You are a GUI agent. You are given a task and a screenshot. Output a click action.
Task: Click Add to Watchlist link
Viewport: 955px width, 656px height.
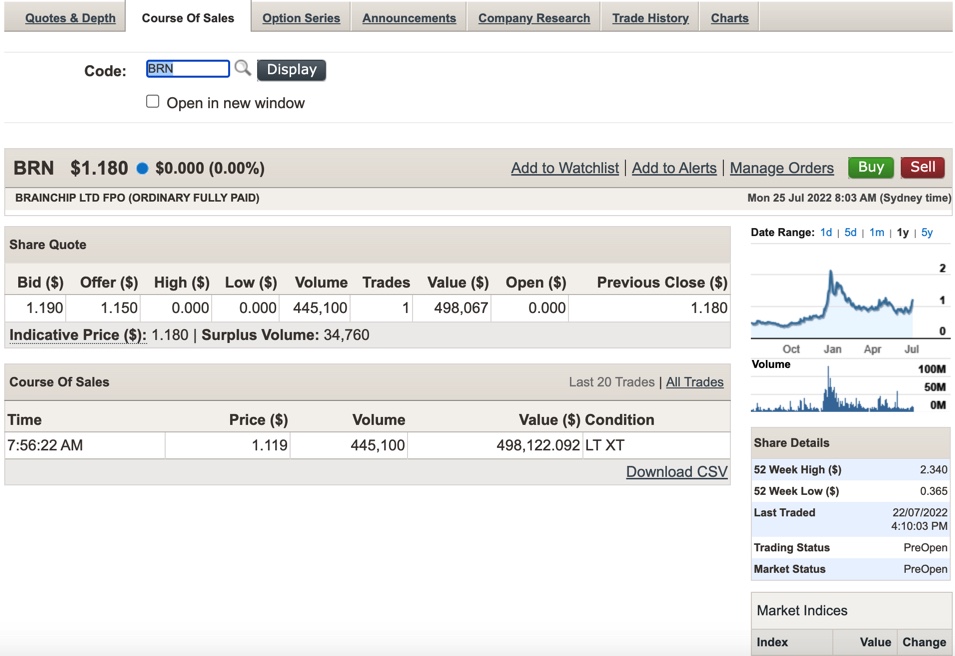[x=565, y=168]
